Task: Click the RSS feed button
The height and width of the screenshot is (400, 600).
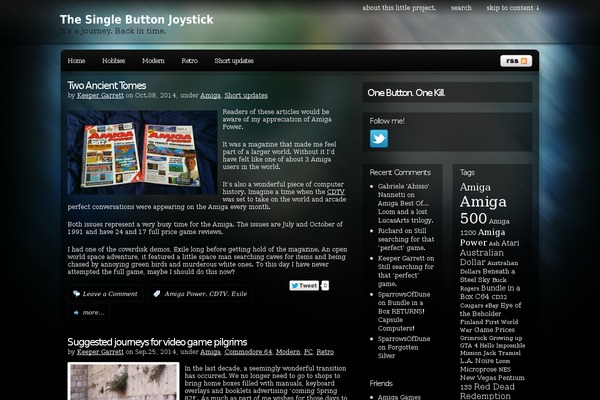Action: pyautogui.click(x=516, y=61)
